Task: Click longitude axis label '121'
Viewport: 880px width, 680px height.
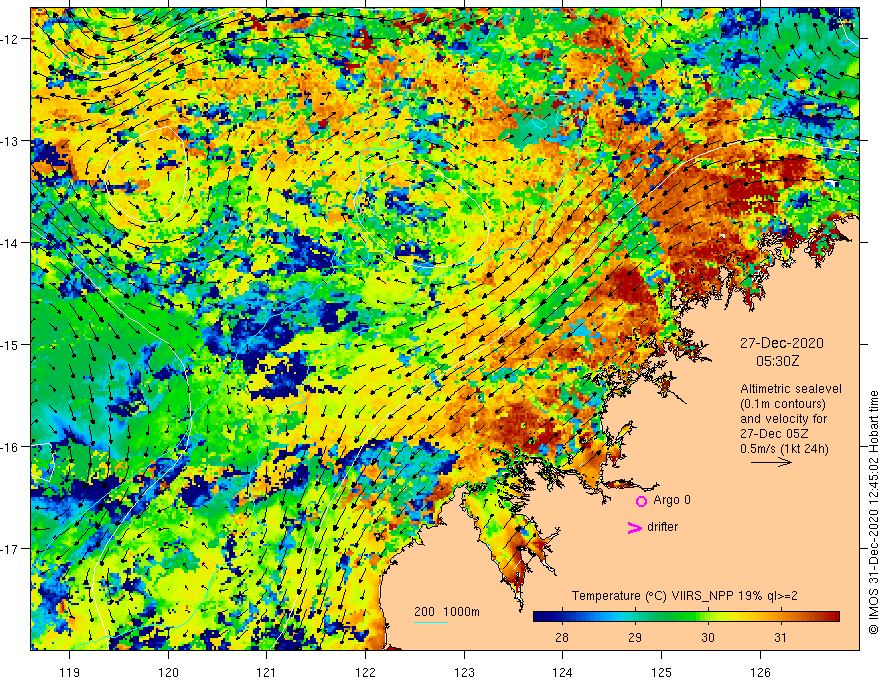Action: click(267, 672)
